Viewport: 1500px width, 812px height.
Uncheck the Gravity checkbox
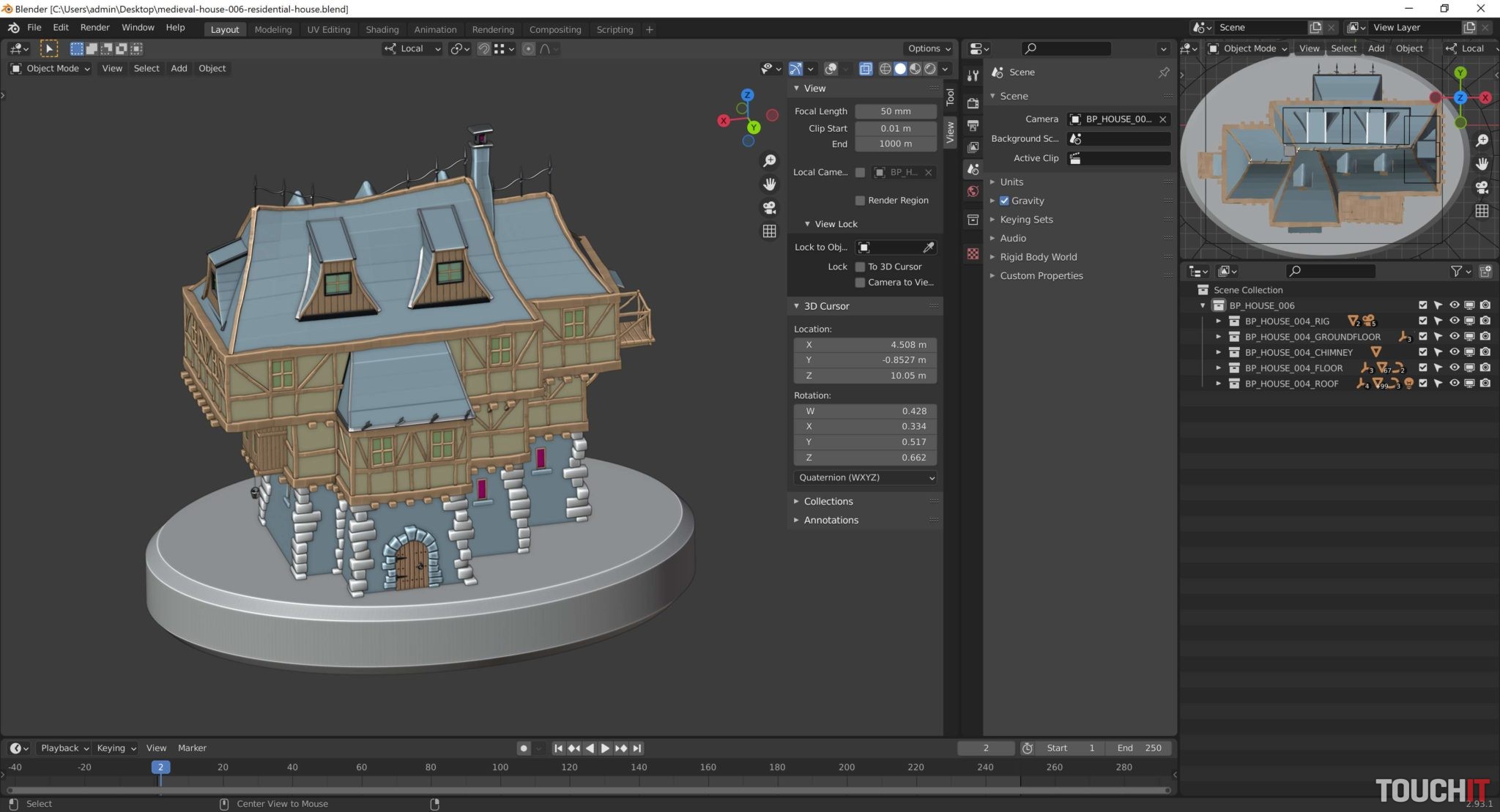pyautogui.click(x=1004, y=201)
